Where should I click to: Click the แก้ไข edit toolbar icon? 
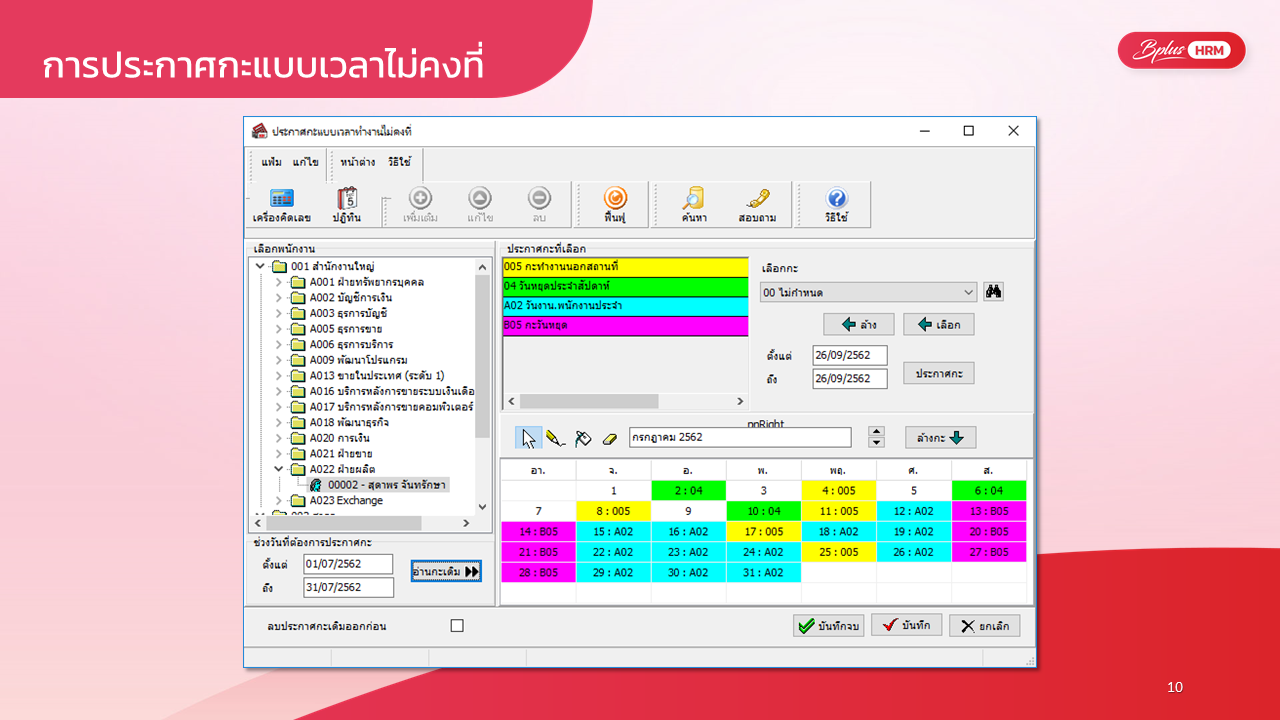pyautogui.click(x=480, y=205)
